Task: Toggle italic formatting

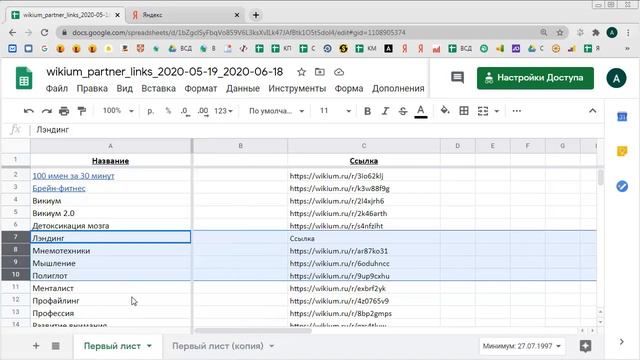Action: click(x=385, y=111)
